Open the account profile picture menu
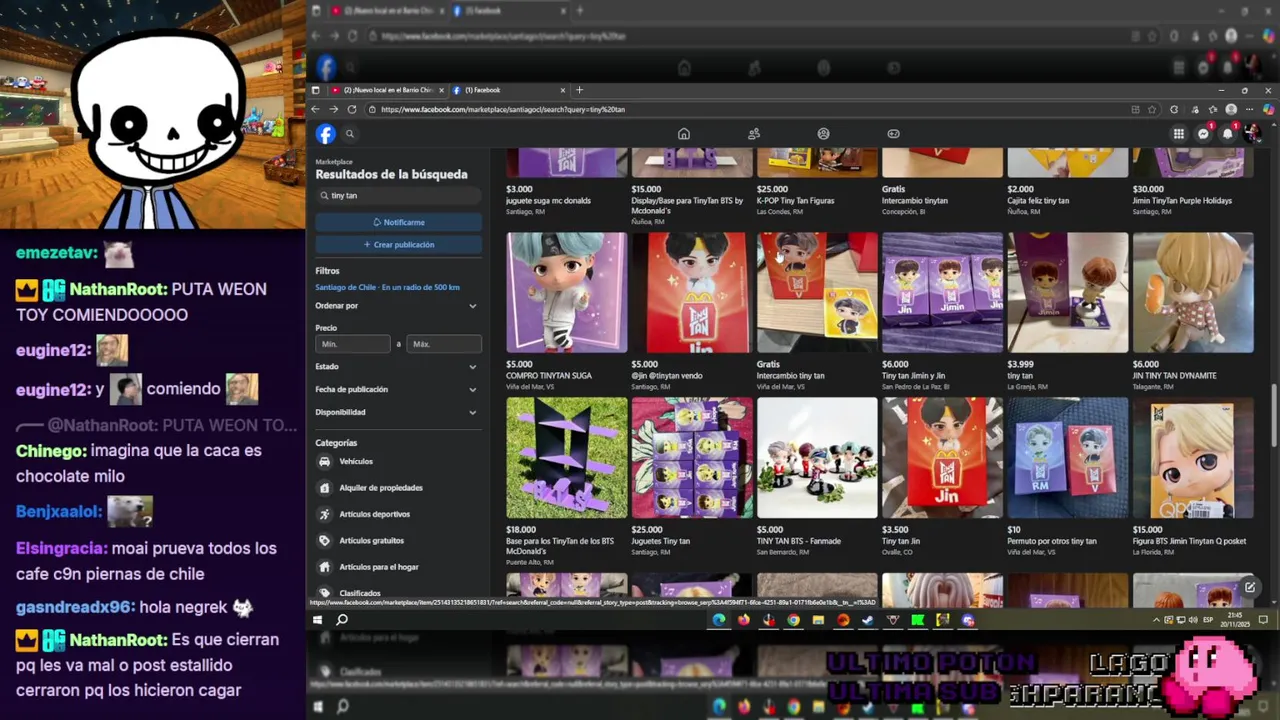The image size is (1280, 720). pyautogui.click(x=1253, y=134)
